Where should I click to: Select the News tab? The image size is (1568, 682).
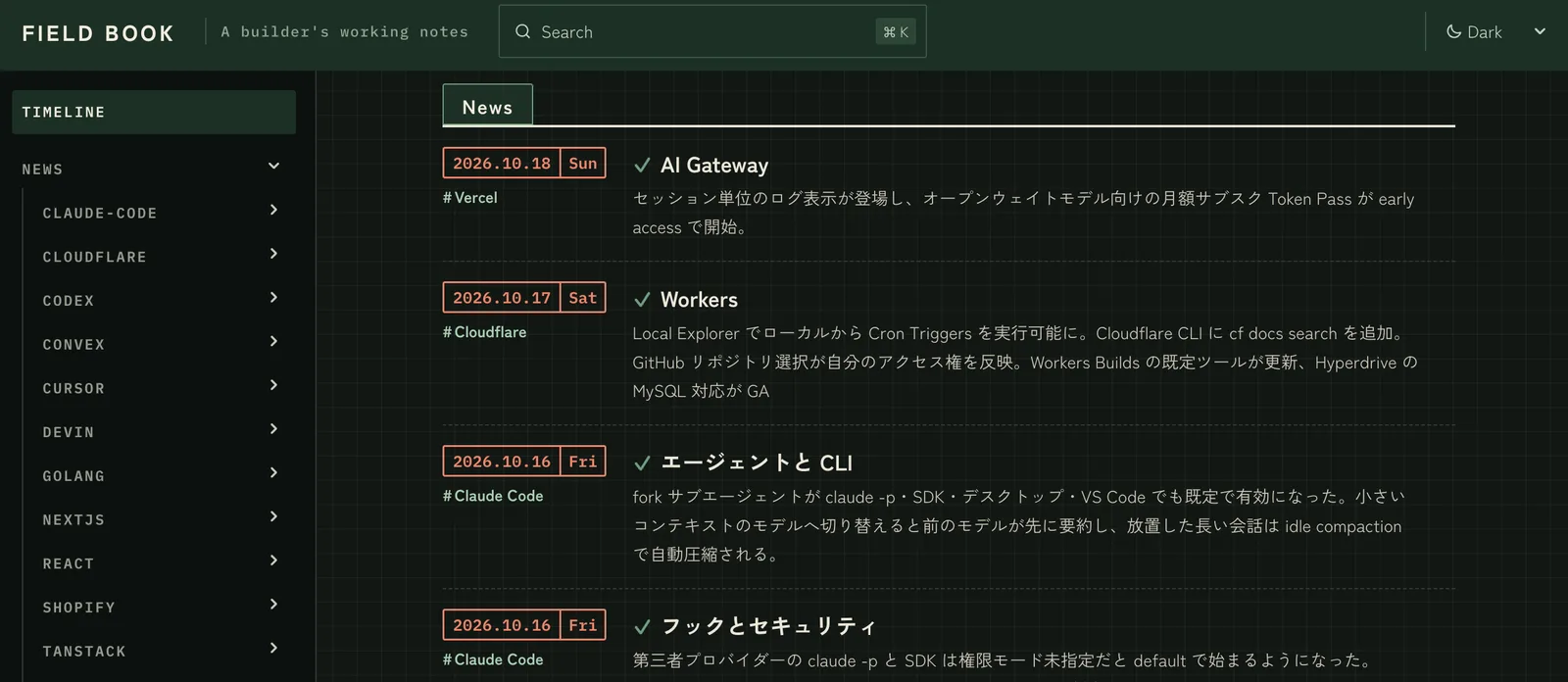pos(487,106)
